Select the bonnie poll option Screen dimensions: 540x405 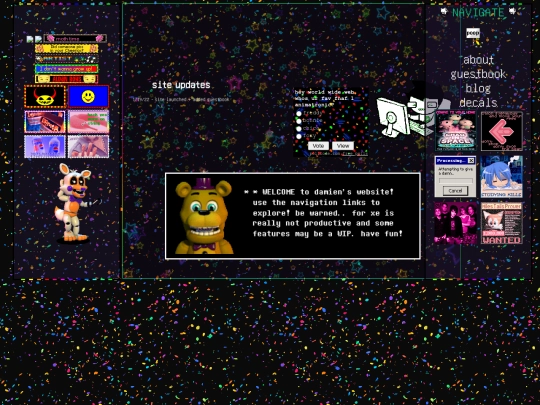coord(299,121)
